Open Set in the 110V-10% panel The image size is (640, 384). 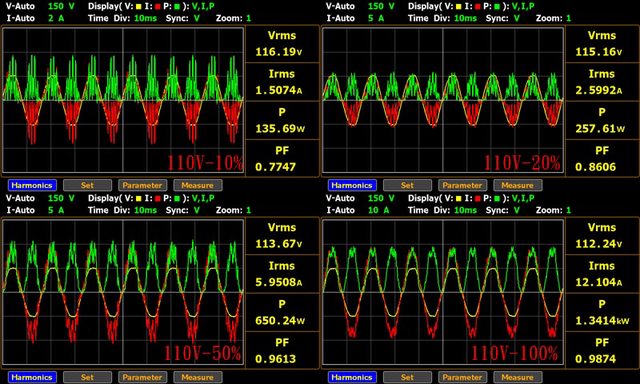(x=87, y=185)
